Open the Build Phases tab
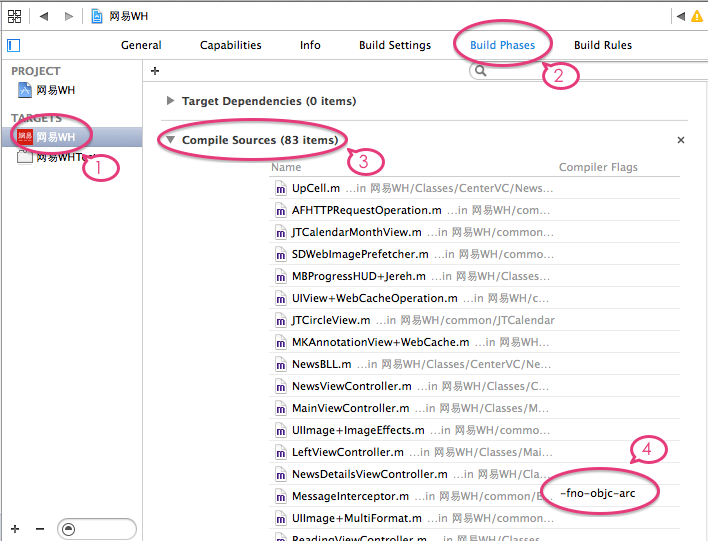This screenshot has width=708, height=541. [x=502, y=45]
